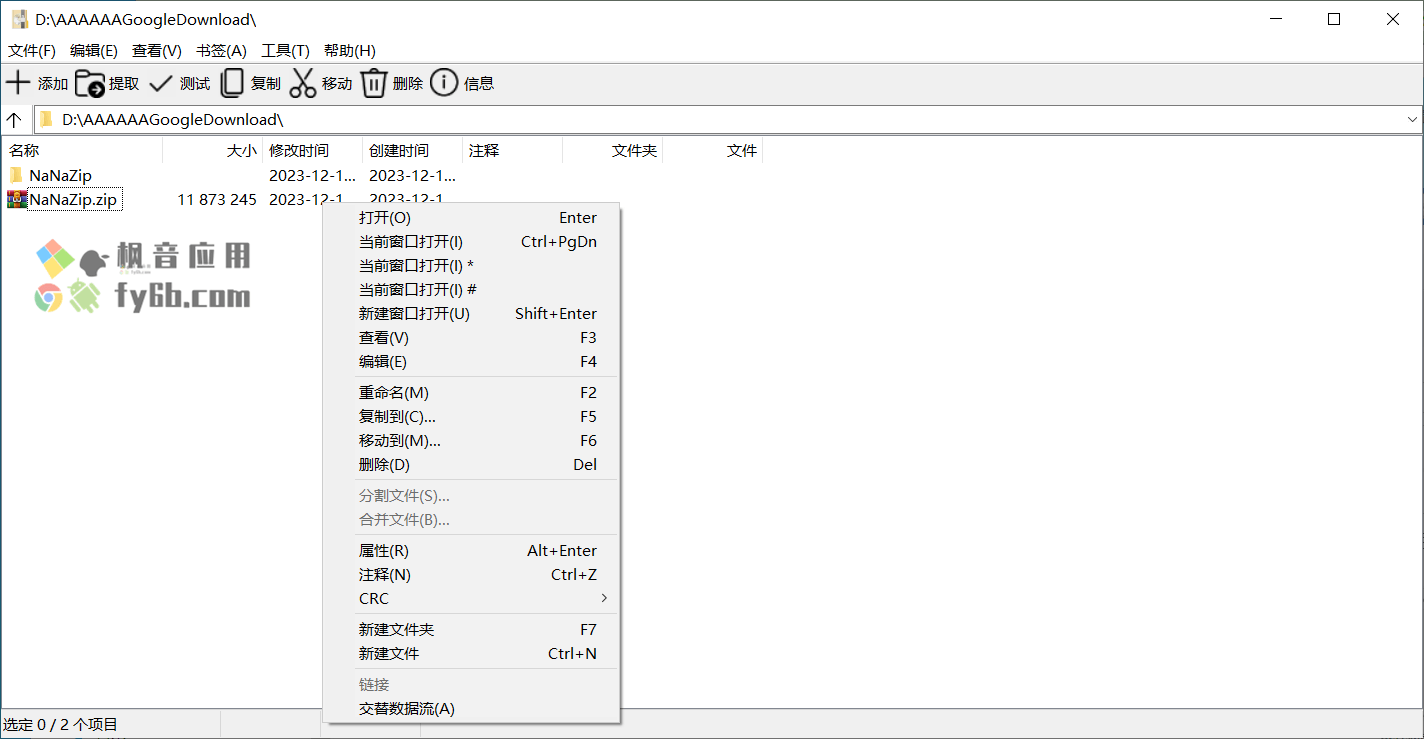Choose 新建文件 in context menu
This screenshot has height=739, width=1424.
pos(472,654)
